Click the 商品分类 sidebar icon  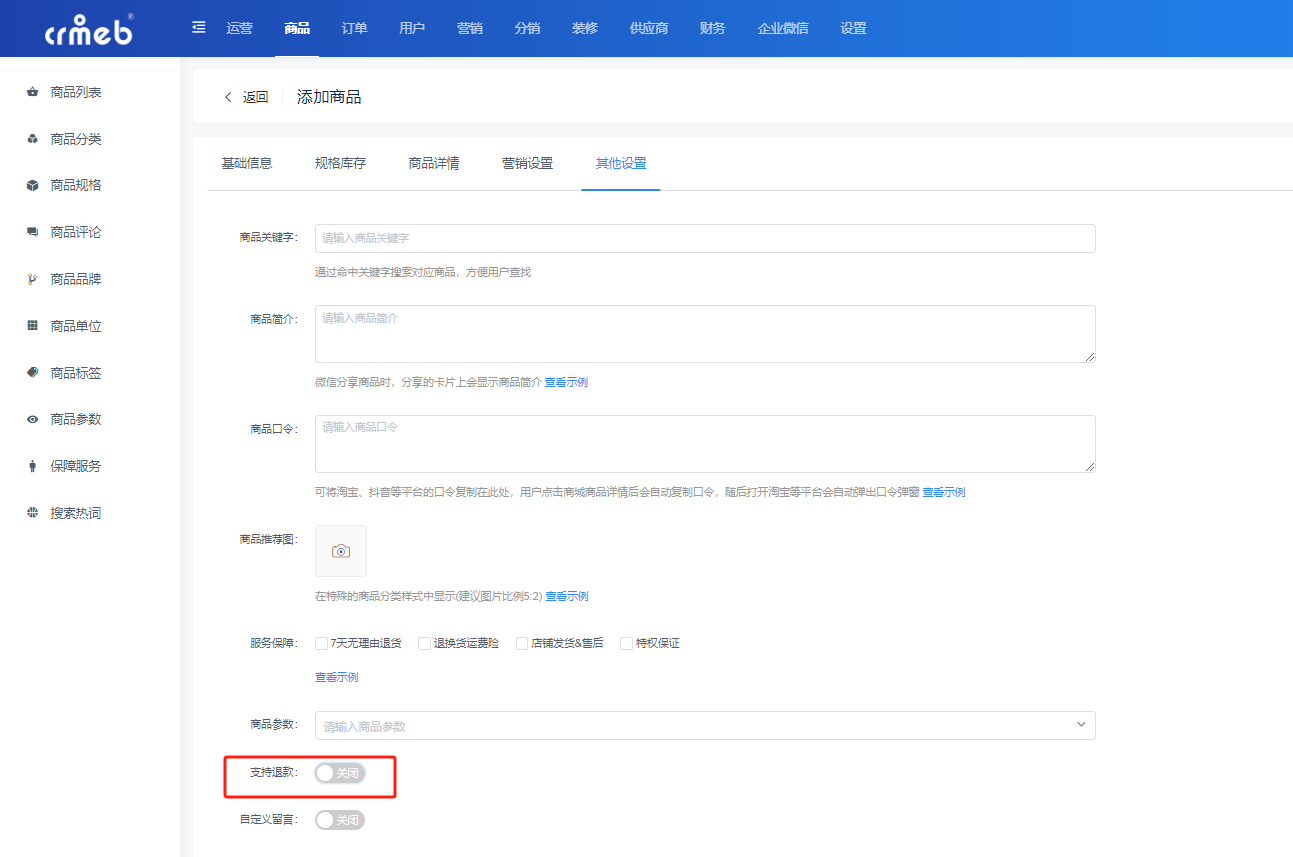32,139
